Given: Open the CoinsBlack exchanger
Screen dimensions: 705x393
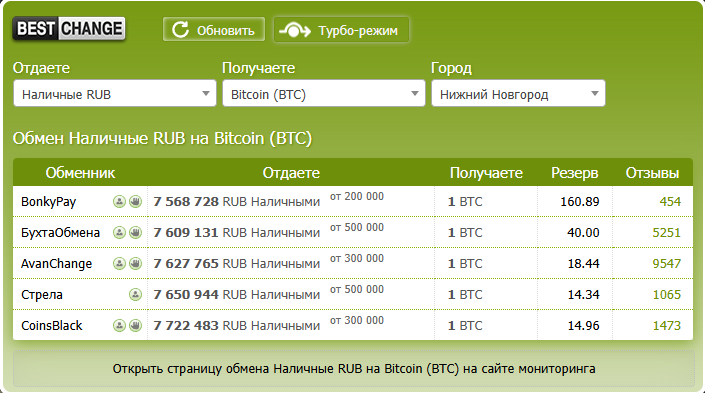Looking at the screenshot, I should pos(52,326).
